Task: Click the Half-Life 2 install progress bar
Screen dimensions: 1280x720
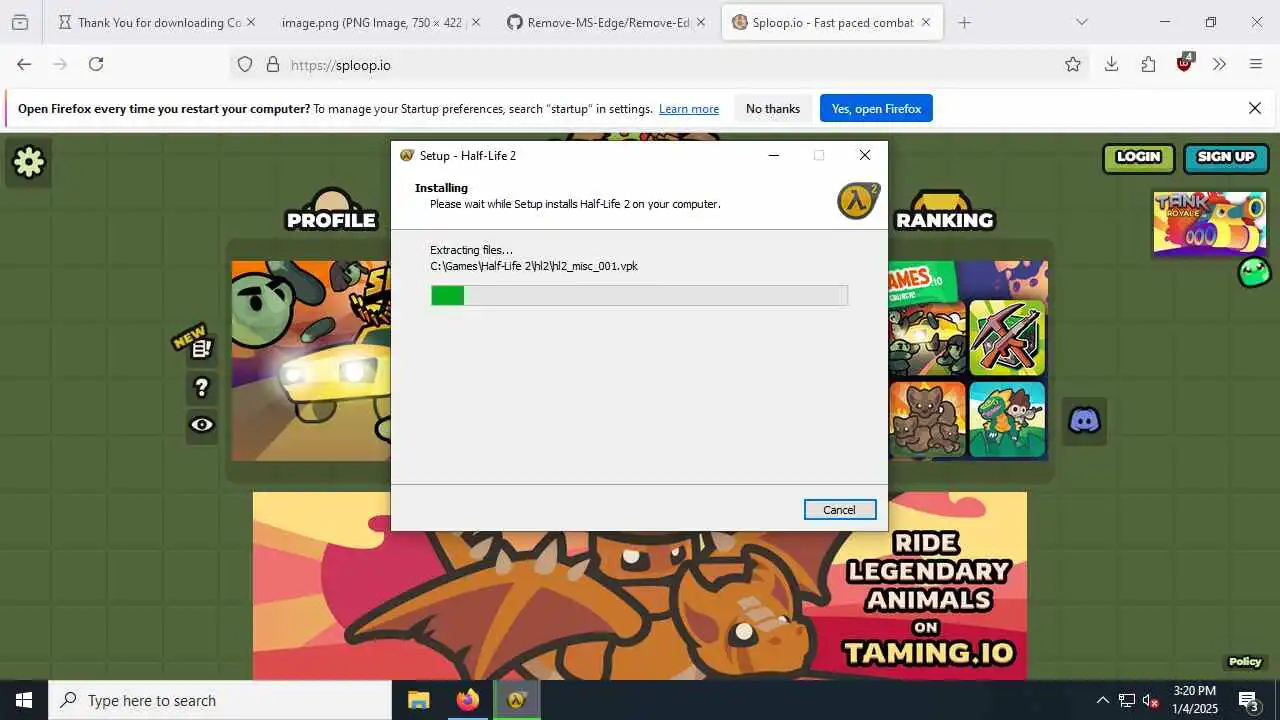Action: point(639,295)
